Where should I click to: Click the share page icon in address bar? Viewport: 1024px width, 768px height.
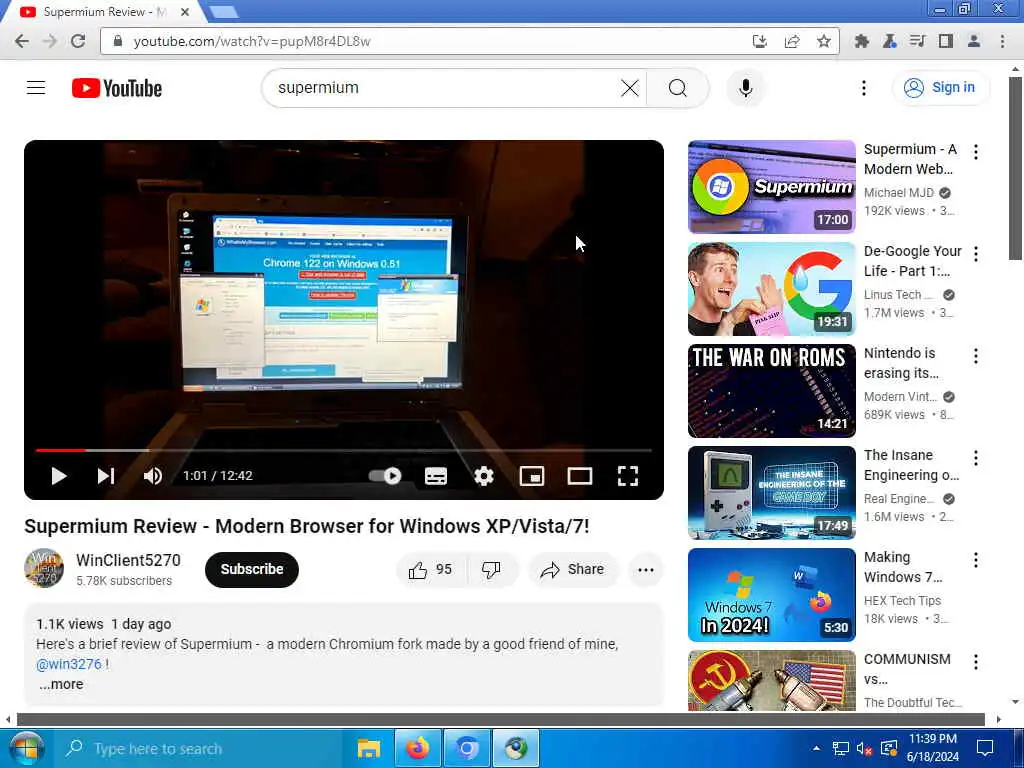click(792, 41)
